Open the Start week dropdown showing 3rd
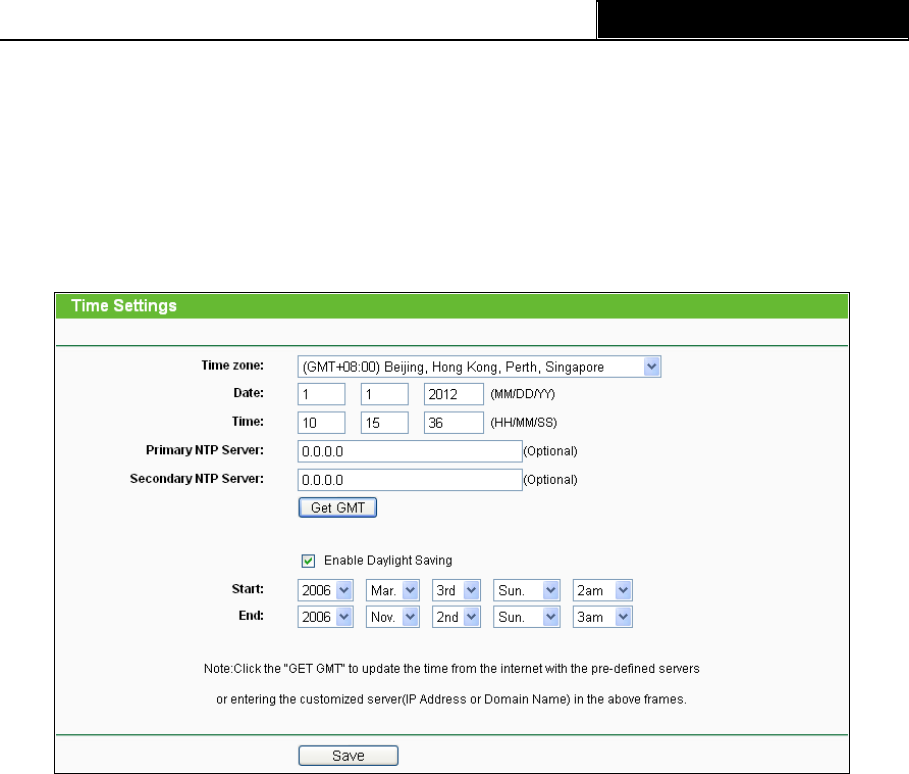The height and width of the screenshot is (774, 909). click(456, 590)
